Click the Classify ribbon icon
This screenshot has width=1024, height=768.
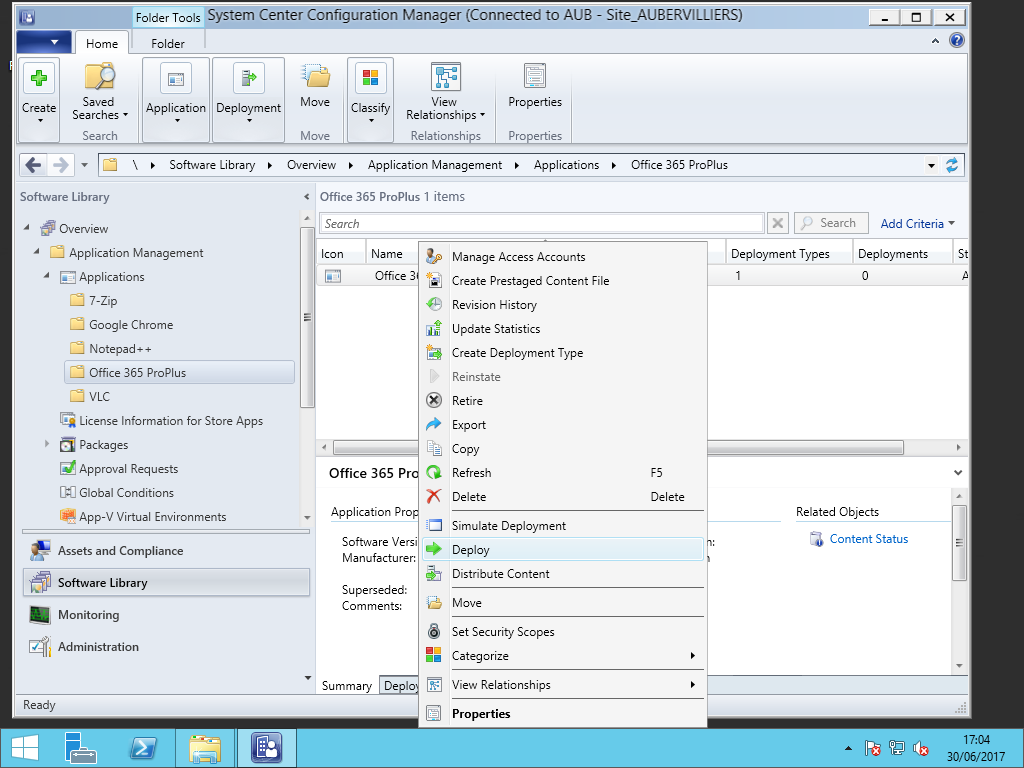(370, 80)
